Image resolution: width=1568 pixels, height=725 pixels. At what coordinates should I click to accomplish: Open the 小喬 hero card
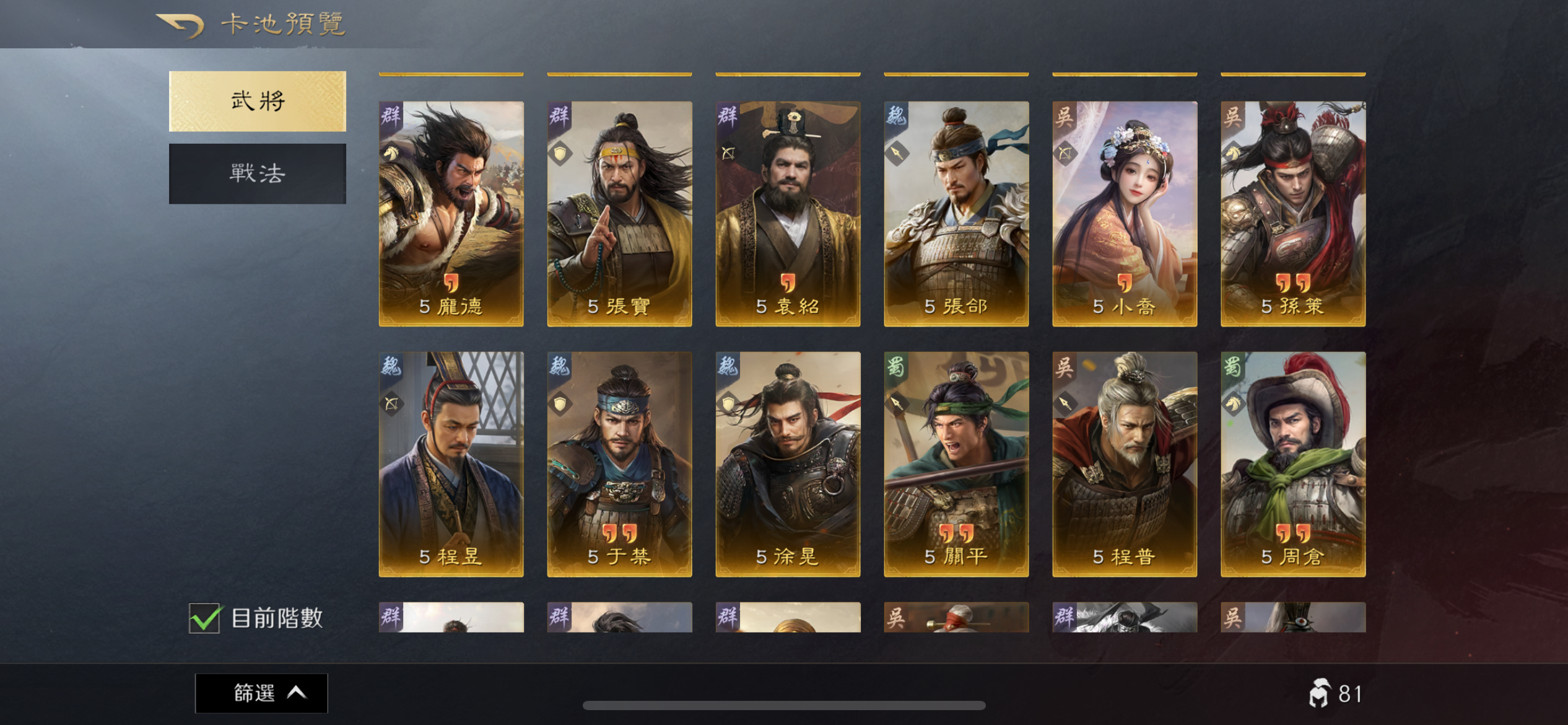tap(1125, 214)
